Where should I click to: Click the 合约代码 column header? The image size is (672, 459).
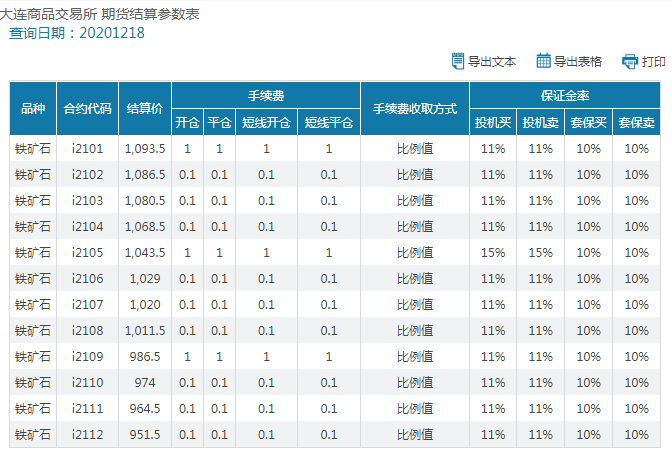click(x=87, y=108)
